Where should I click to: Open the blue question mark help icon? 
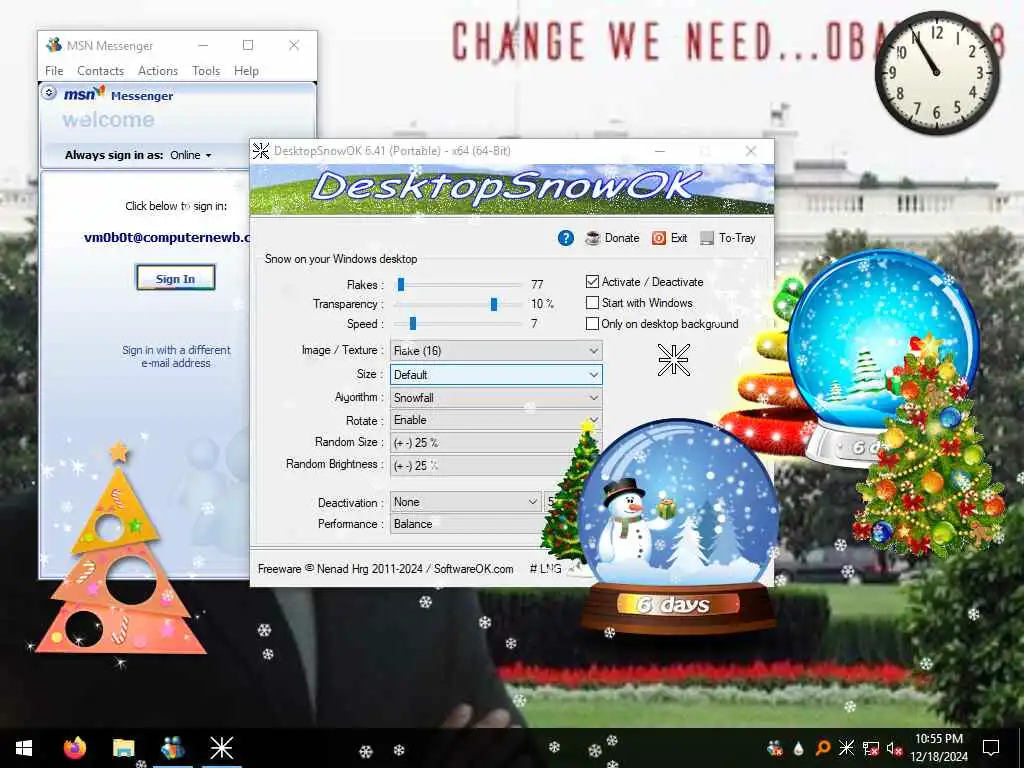point(566,238)
